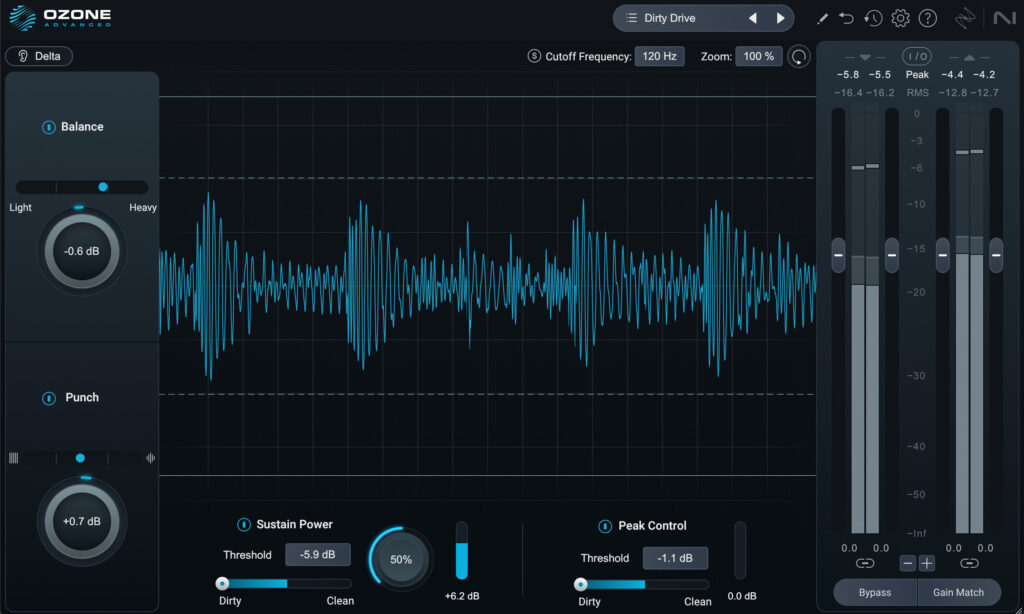Click the Cutoff Frequency 120 Hz field
The image size is (1024, 614).
[660, 56]
